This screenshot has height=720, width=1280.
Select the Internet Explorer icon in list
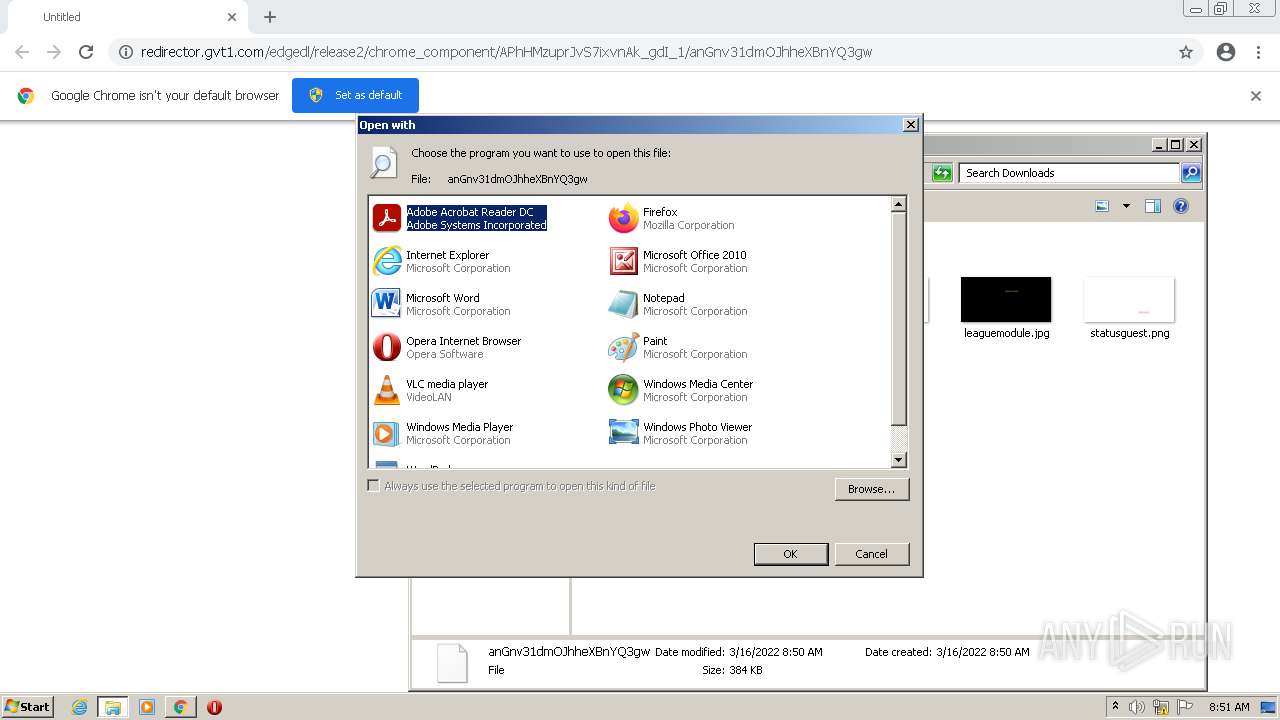coord(386,261)
